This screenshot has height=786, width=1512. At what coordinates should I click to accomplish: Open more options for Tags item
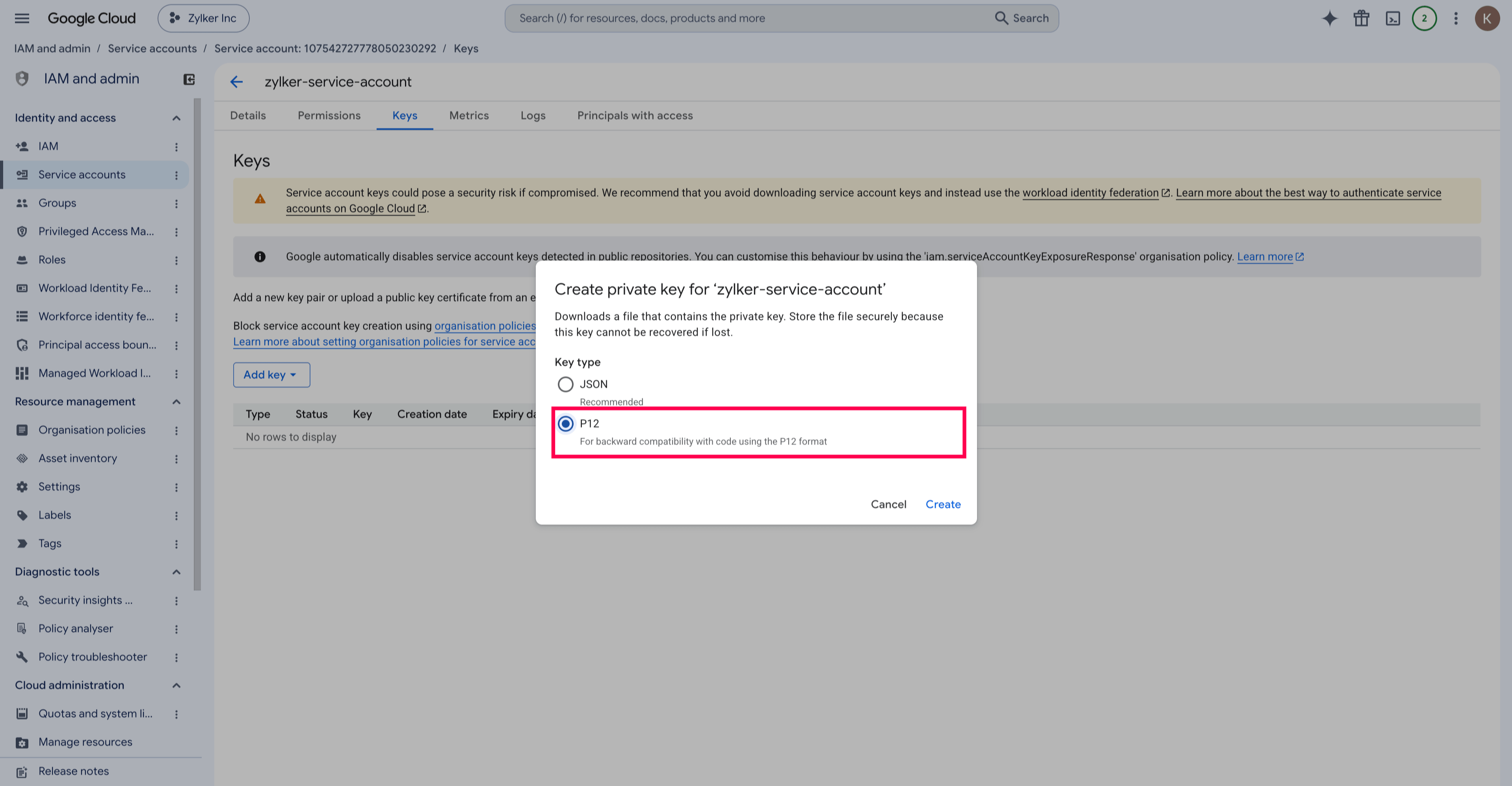tap(176, 544)
